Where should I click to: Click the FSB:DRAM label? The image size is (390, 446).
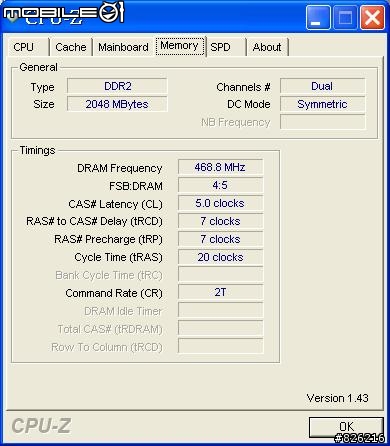(136, 186)
